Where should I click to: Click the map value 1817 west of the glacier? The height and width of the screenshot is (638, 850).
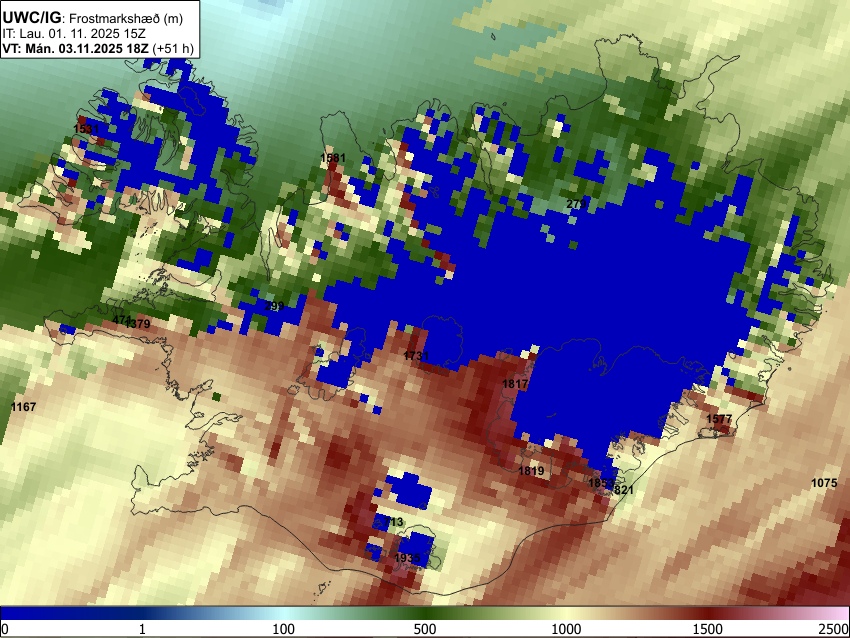pyautogui.click(x=515, y=384)
